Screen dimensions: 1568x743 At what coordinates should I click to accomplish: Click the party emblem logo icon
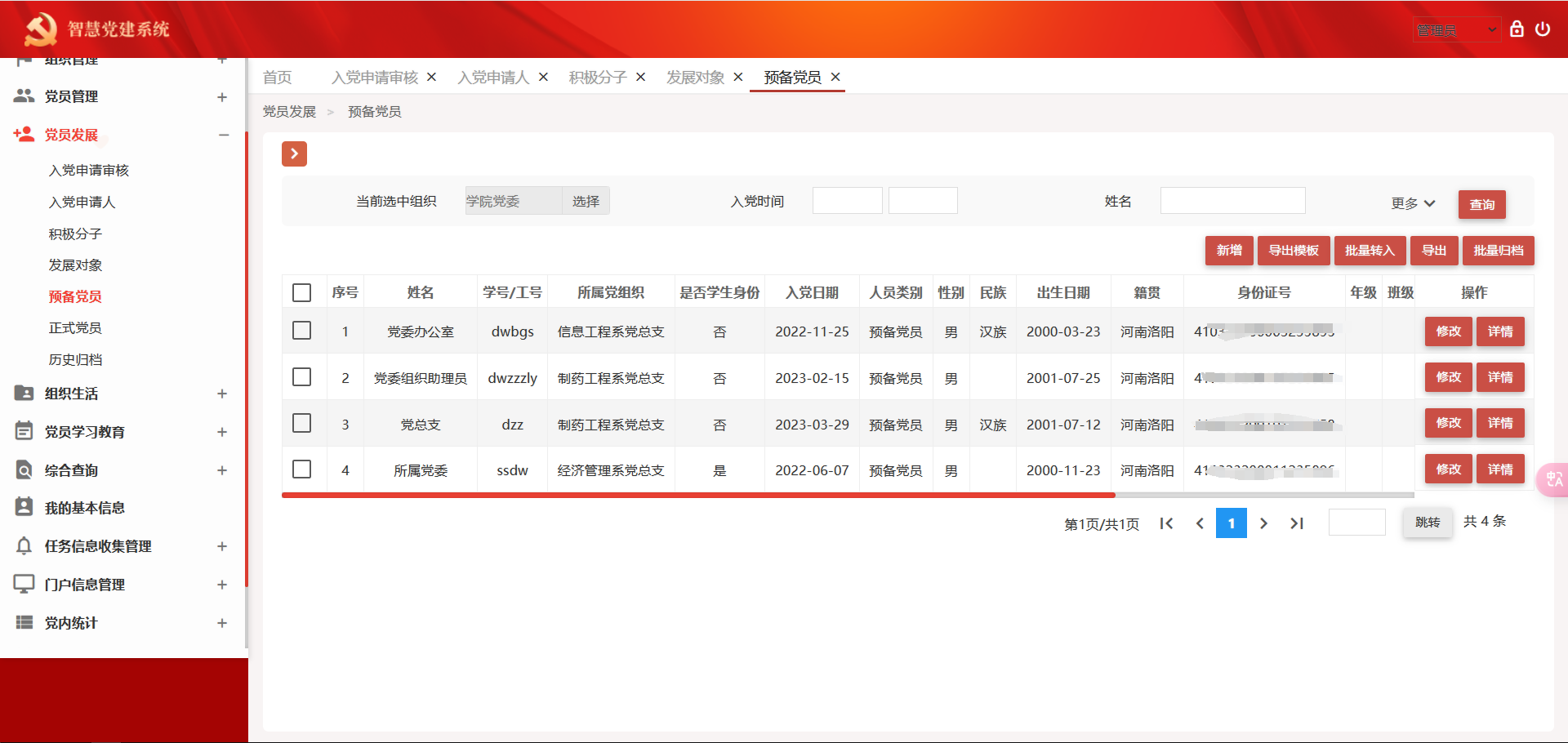(x=40, y=29)
